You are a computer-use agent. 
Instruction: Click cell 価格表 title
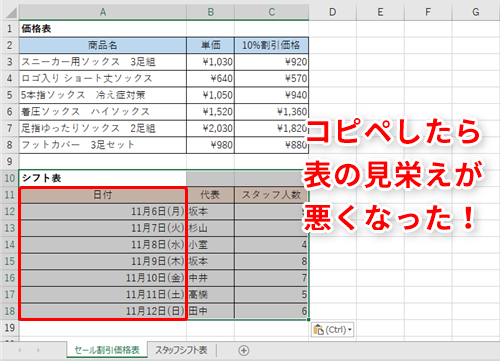[x=103, y=29]
